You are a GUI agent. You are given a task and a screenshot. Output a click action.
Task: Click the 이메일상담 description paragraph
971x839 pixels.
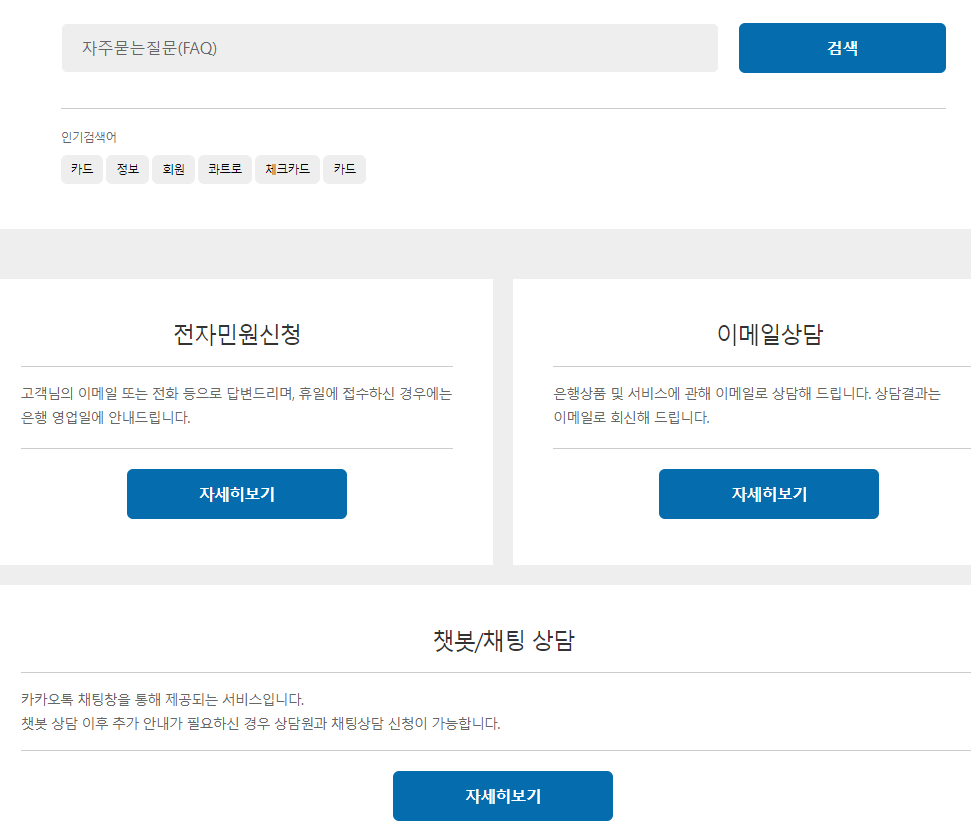point(768,404)
